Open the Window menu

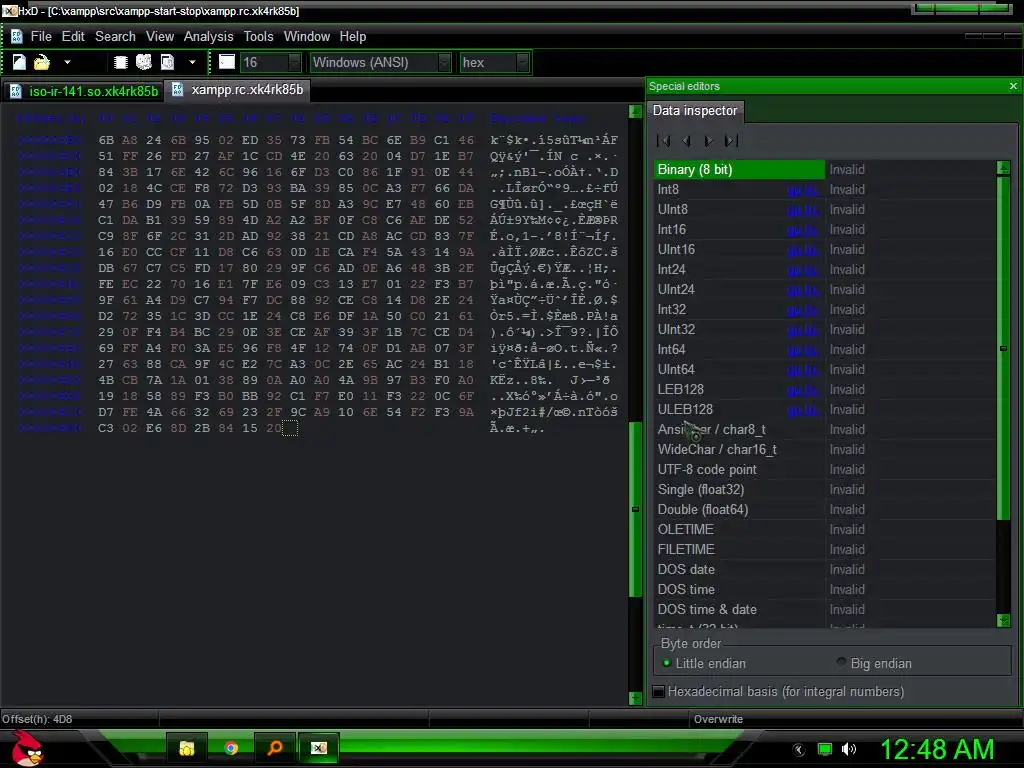(307, 37)
